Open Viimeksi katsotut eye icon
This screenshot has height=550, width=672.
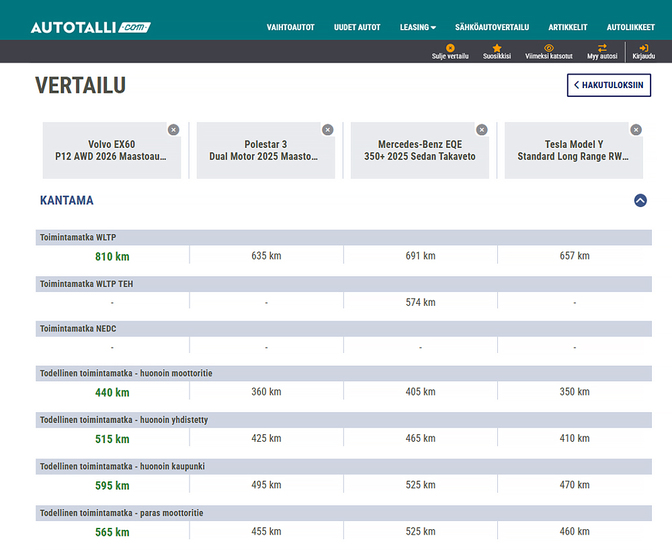tap(548, 48)
